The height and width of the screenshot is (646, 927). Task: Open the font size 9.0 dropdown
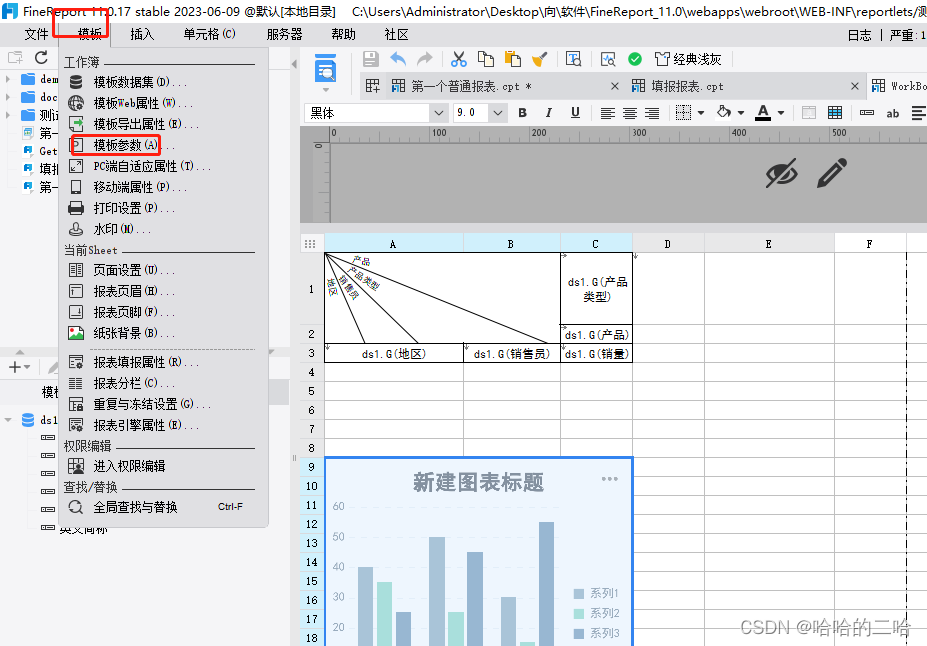pyautogui.click(x=496, y=112)
